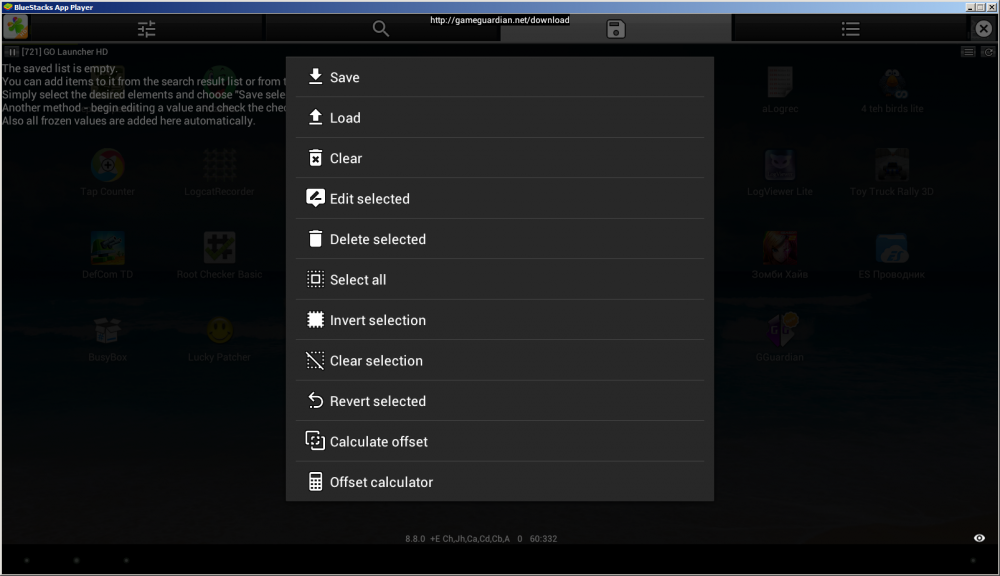Open the memory list tab icon

[850, 29]
